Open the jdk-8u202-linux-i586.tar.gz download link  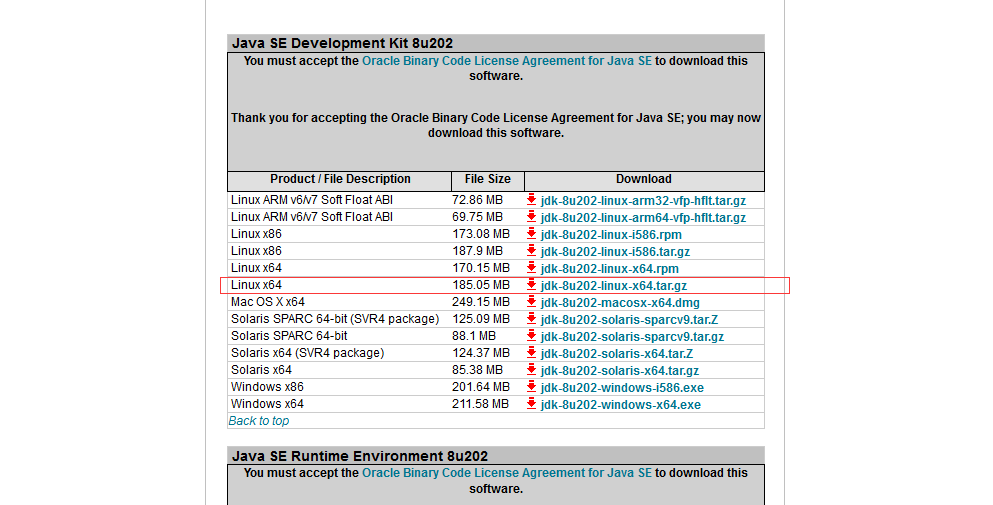coord(616,252)
